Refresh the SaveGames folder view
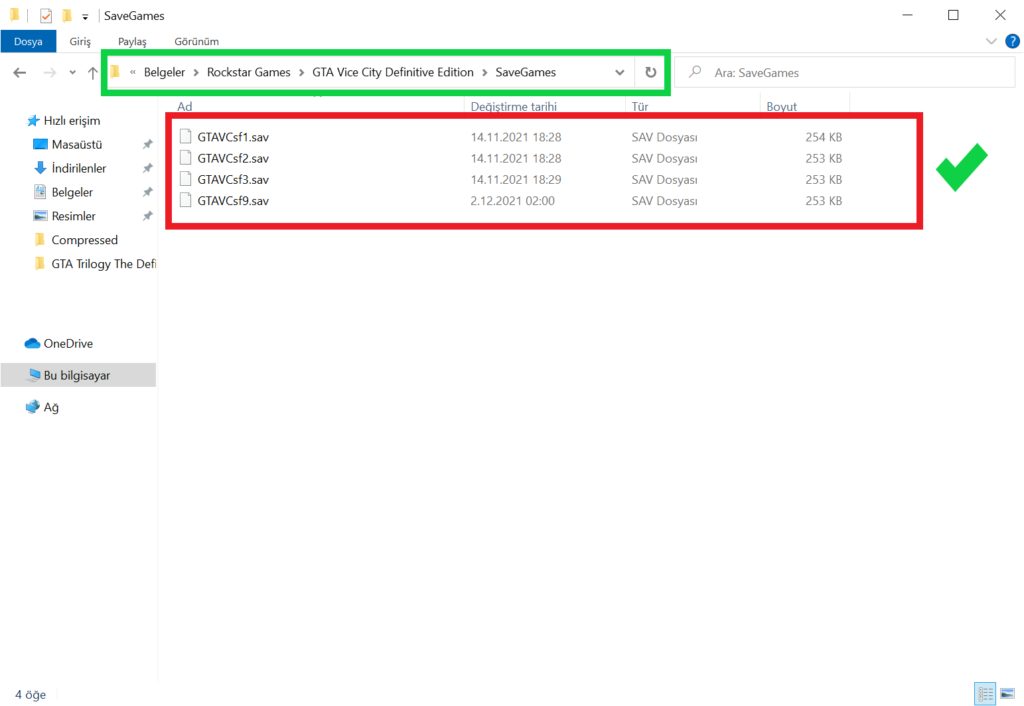 click(651, 72)
